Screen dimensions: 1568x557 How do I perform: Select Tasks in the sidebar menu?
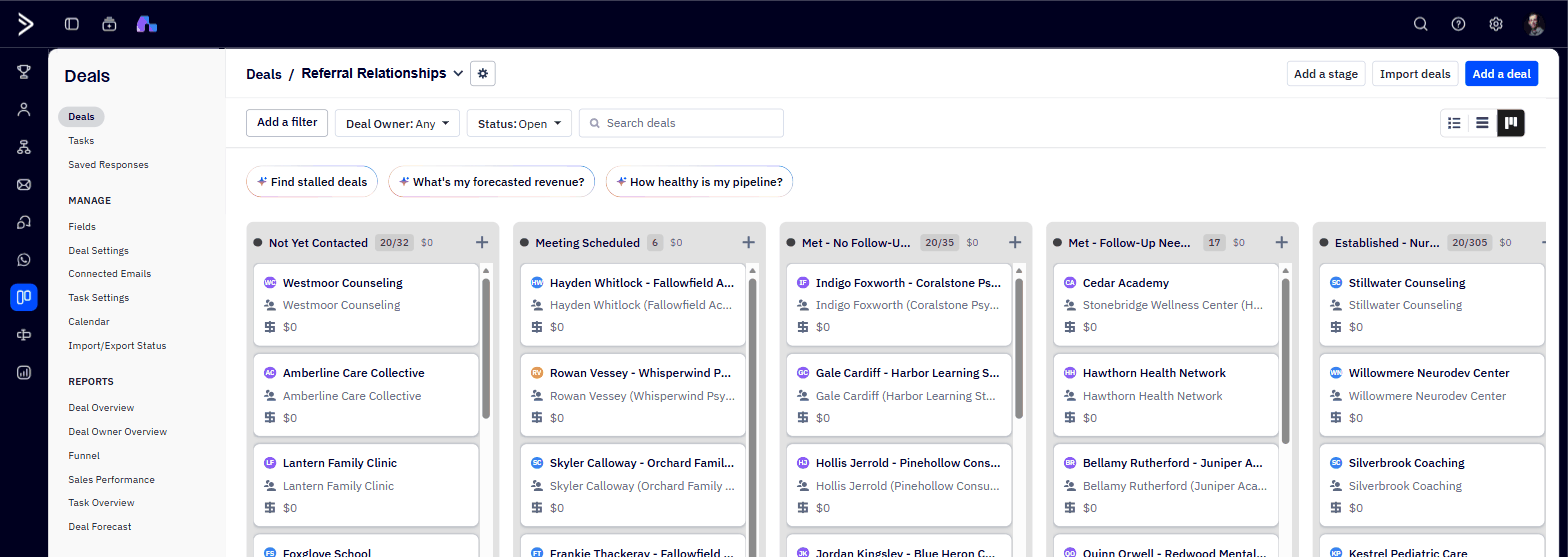tap(81, 141)
